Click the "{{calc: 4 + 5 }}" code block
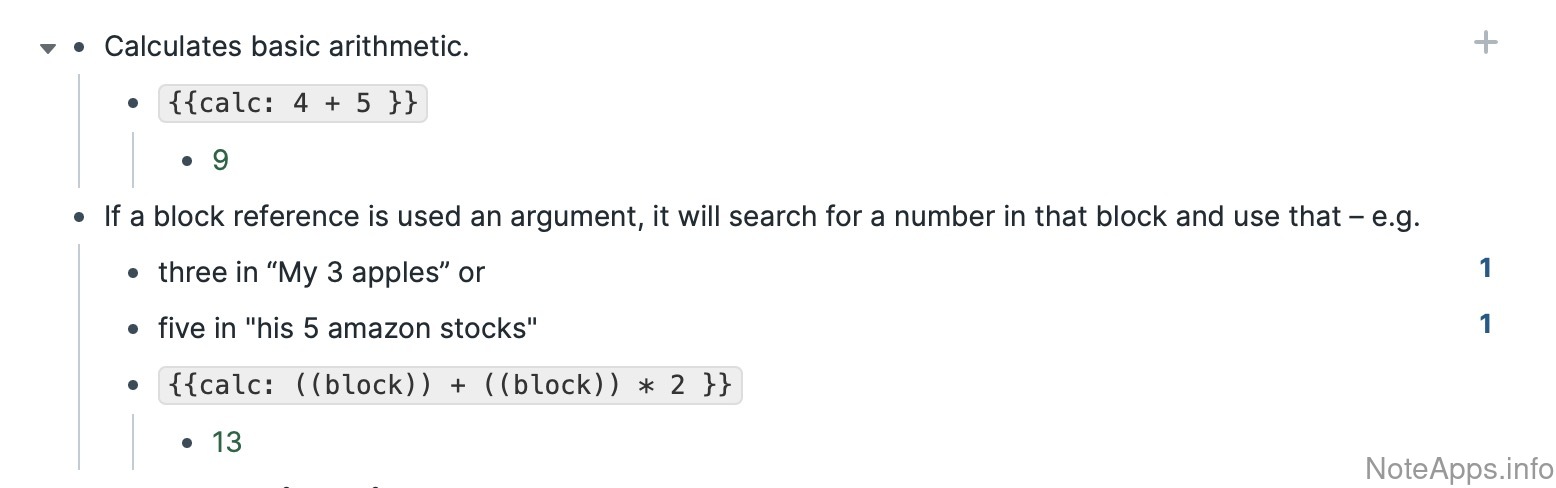This screenshot has height=488, width=1556. (x=293, y=104)
